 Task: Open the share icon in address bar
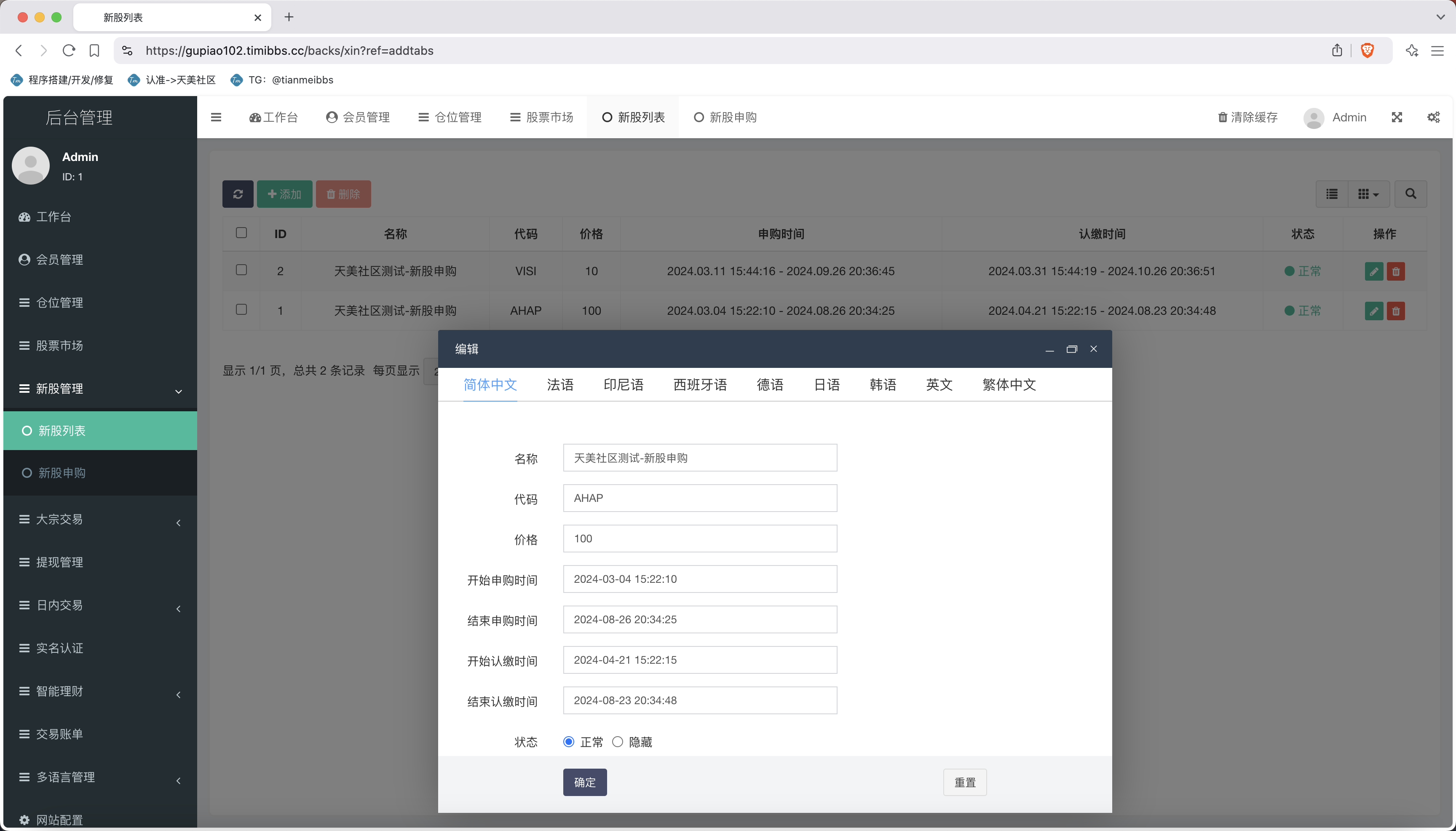(x=1337, y=51)
